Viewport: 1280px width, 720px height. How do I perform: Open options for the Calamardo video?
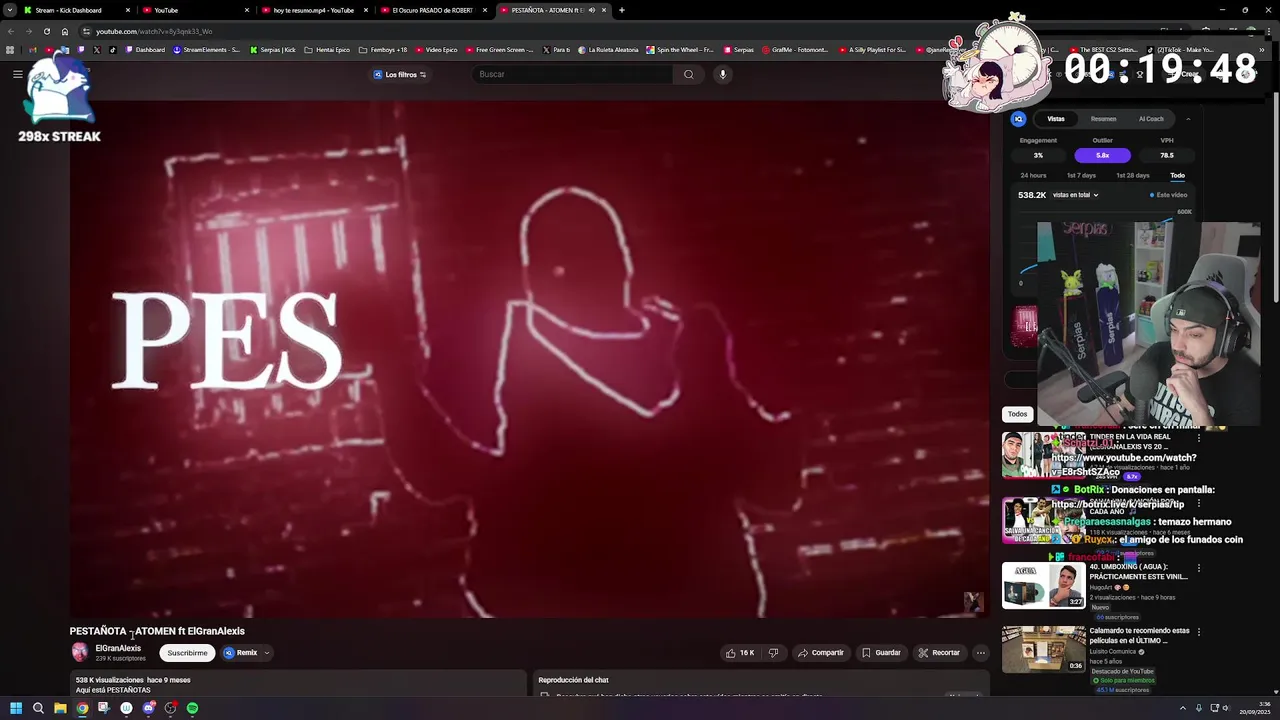(x=1198, y=632)
